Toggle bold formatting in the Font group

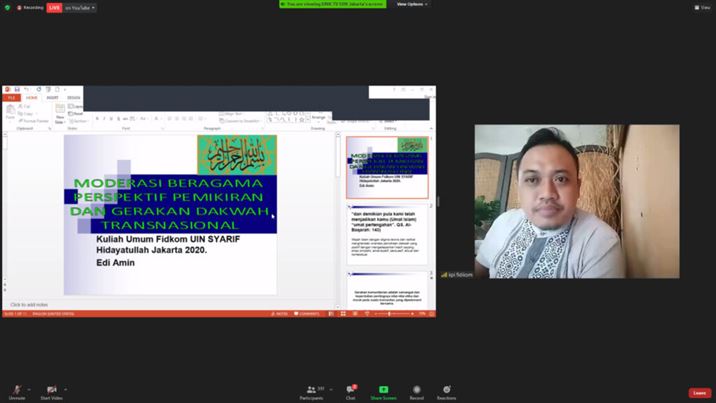[x=97, y=118]
